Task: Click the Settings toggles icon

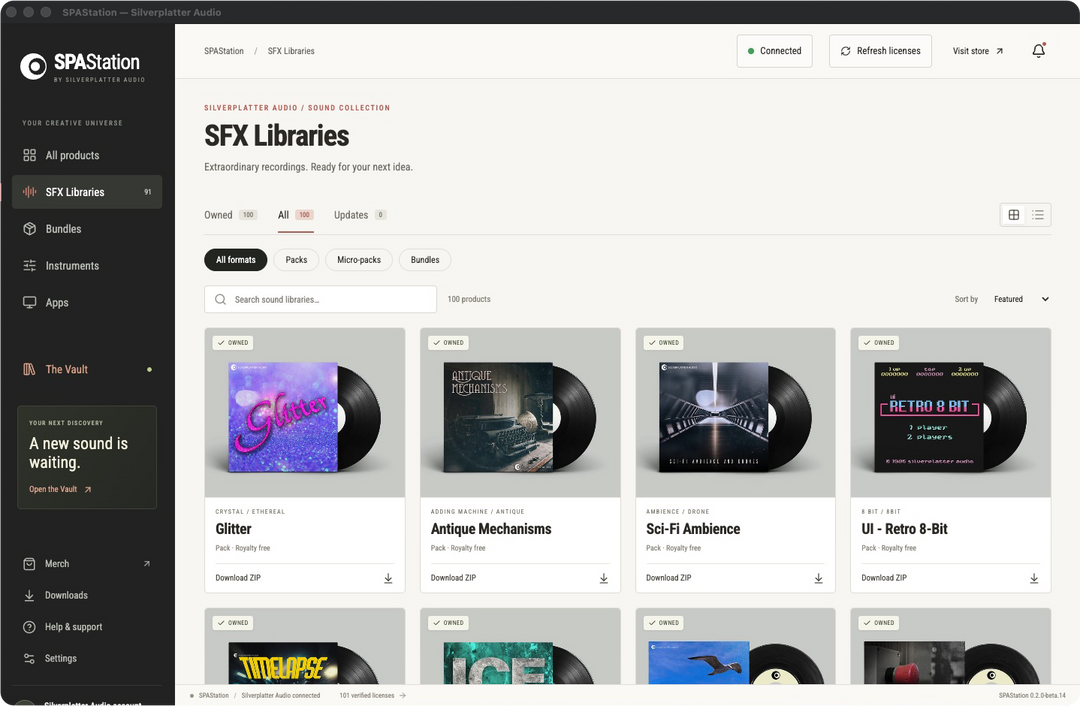Action: [x=29, y=658]
